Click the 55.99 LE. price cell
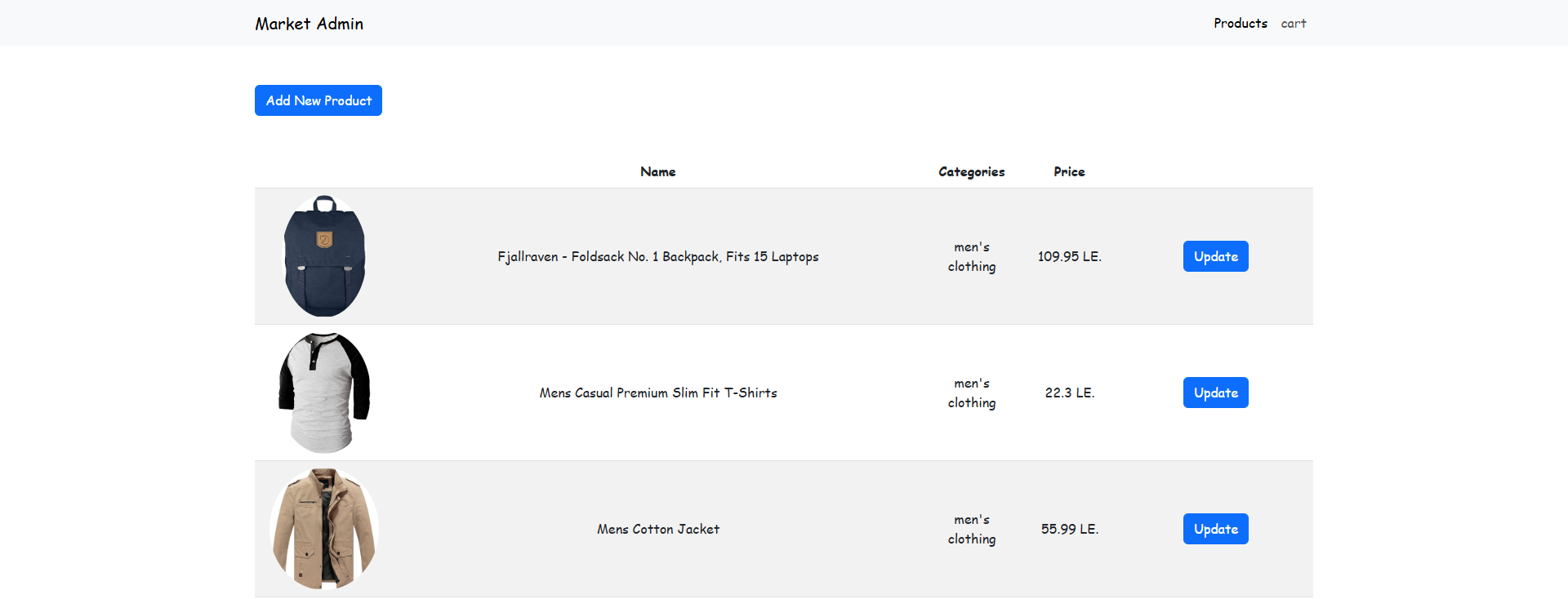Screen dimensions: 1568x599 coord(1070,529)
